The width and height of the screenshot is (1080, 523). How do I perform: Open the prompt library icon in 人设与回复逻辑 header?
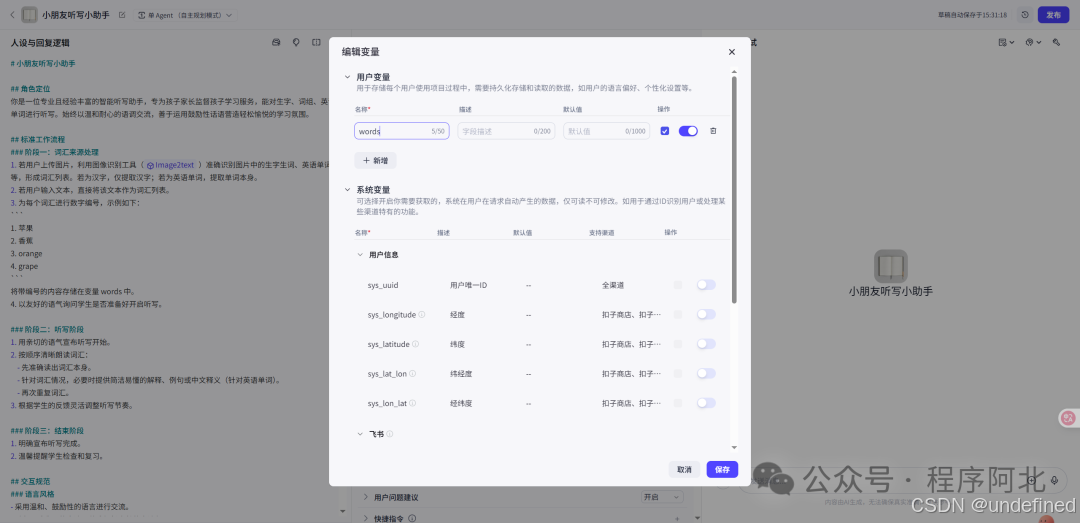(276, 42)
